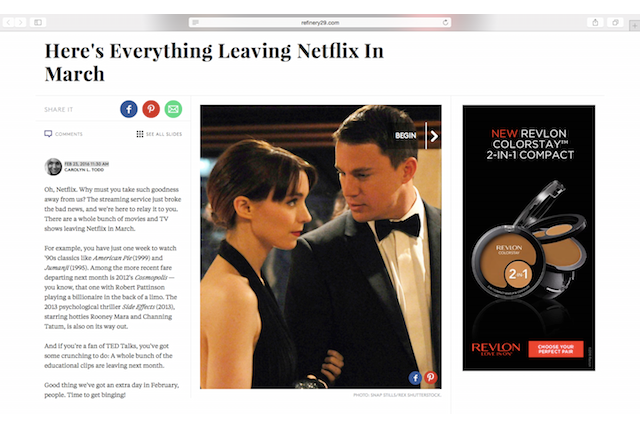The height and width of the screenshot is (426, 640).
Task: Go forward to next page
Action: (20, 22)
